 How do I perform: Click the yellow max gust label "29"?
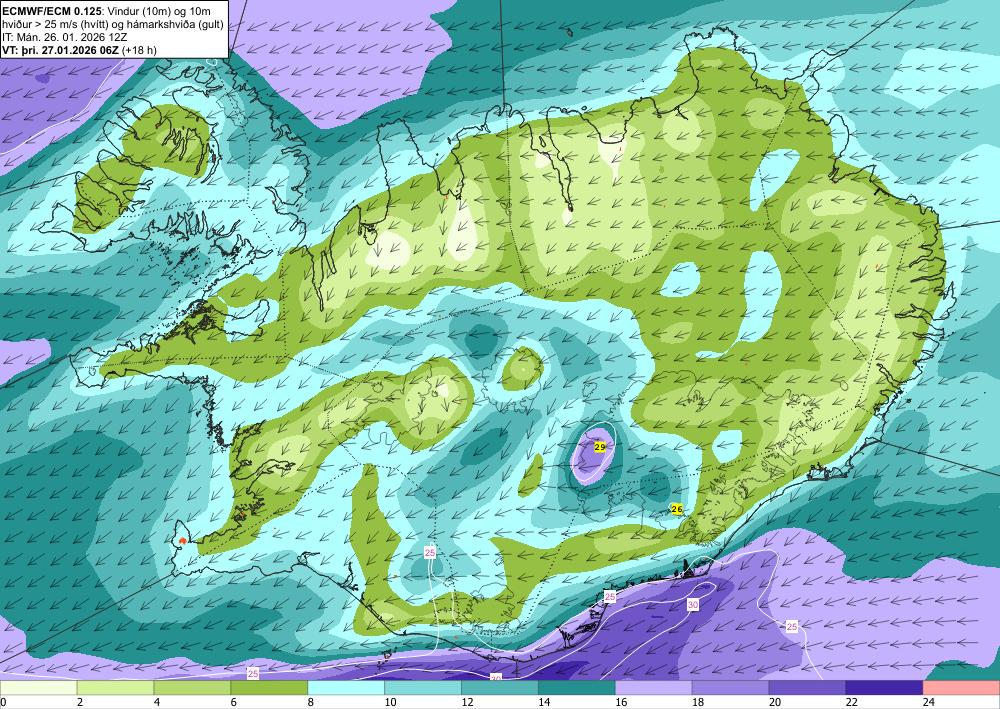(599, 447)
